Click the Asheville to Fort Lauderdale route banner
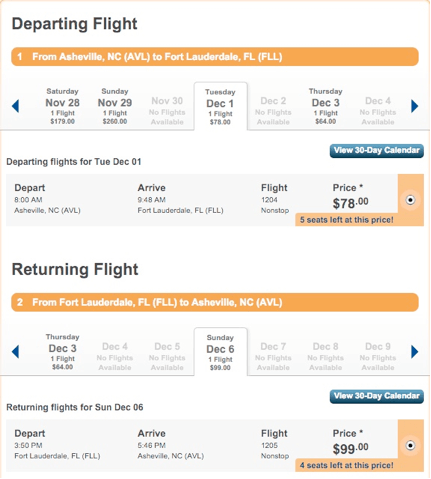The width and height of the screenshot is (431, 479). pyautogui.click(x=215, y=57)
